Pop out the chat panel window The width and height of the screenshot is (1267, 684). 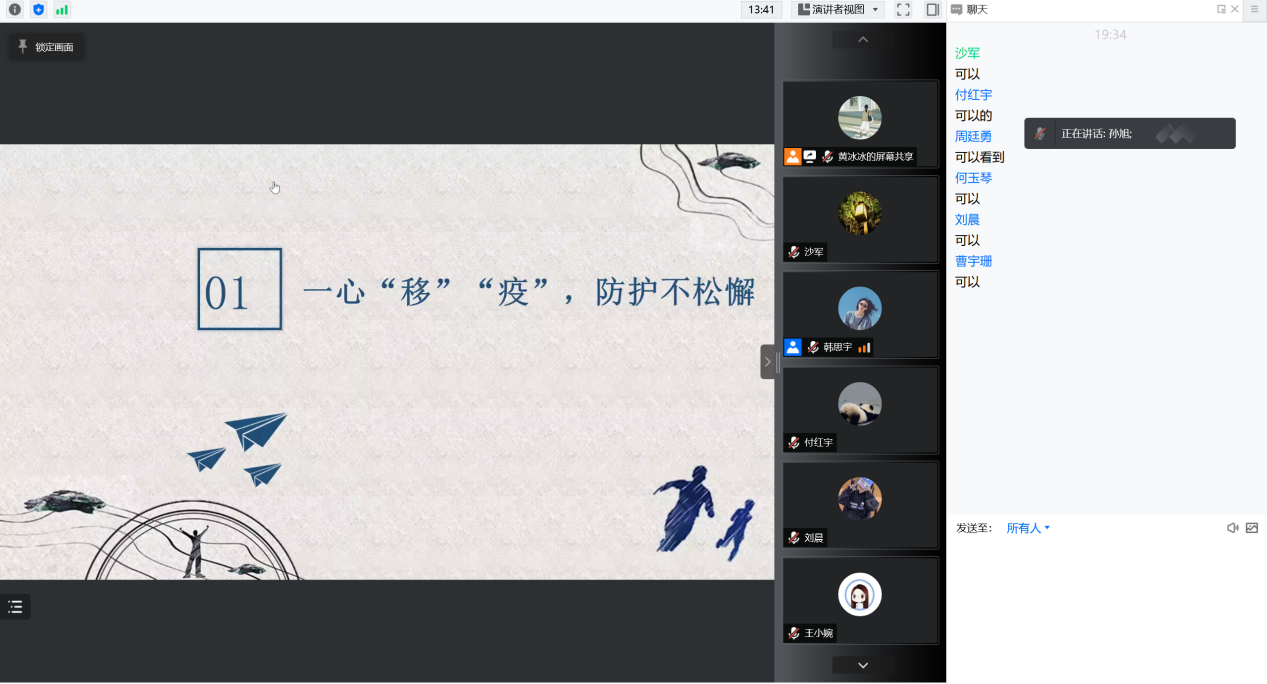pos(1221,9)
